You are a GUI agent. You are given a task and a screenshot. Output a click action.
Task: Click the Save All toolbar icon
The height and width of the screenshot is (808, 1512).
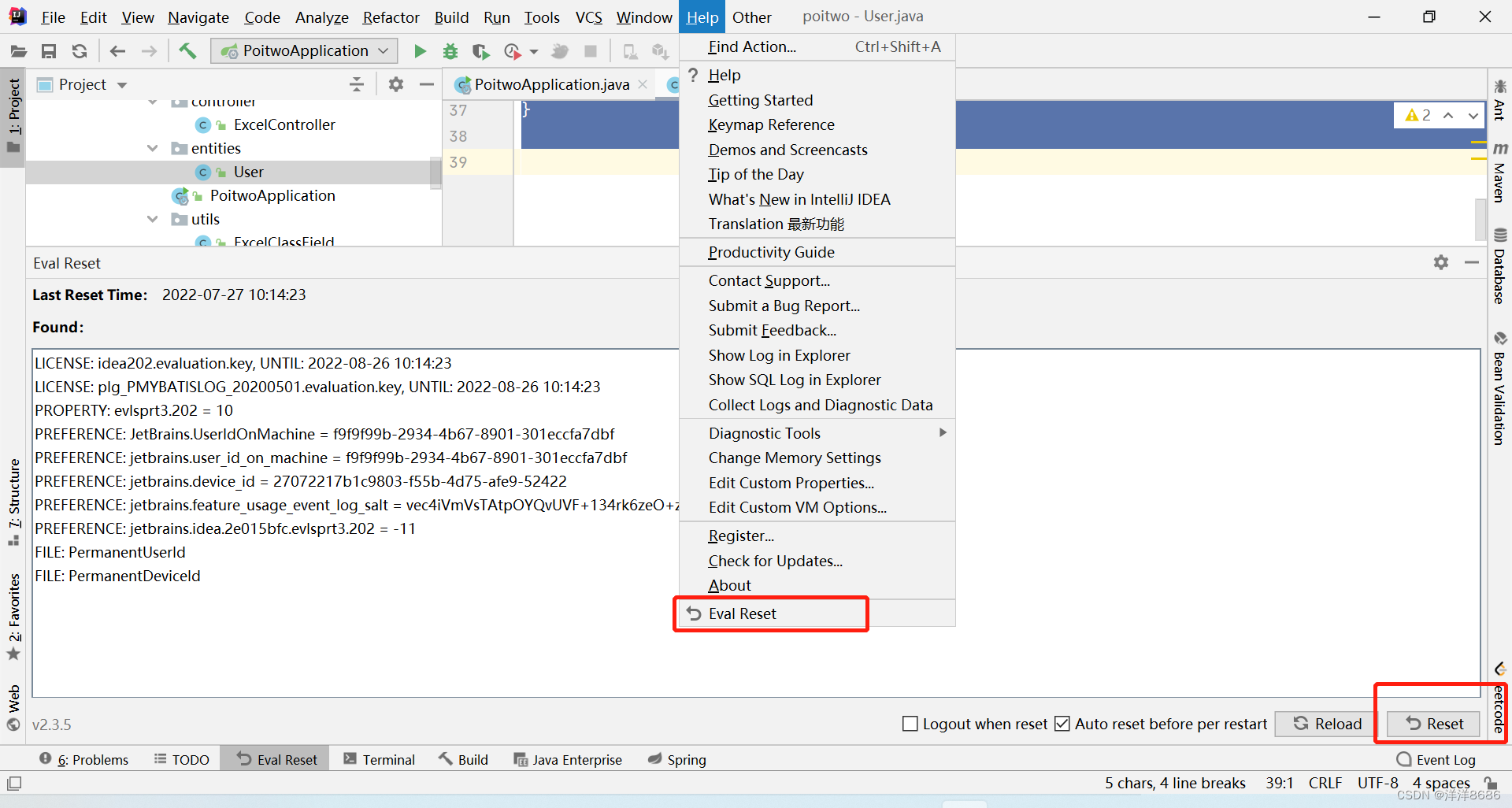tap(49, 51)
